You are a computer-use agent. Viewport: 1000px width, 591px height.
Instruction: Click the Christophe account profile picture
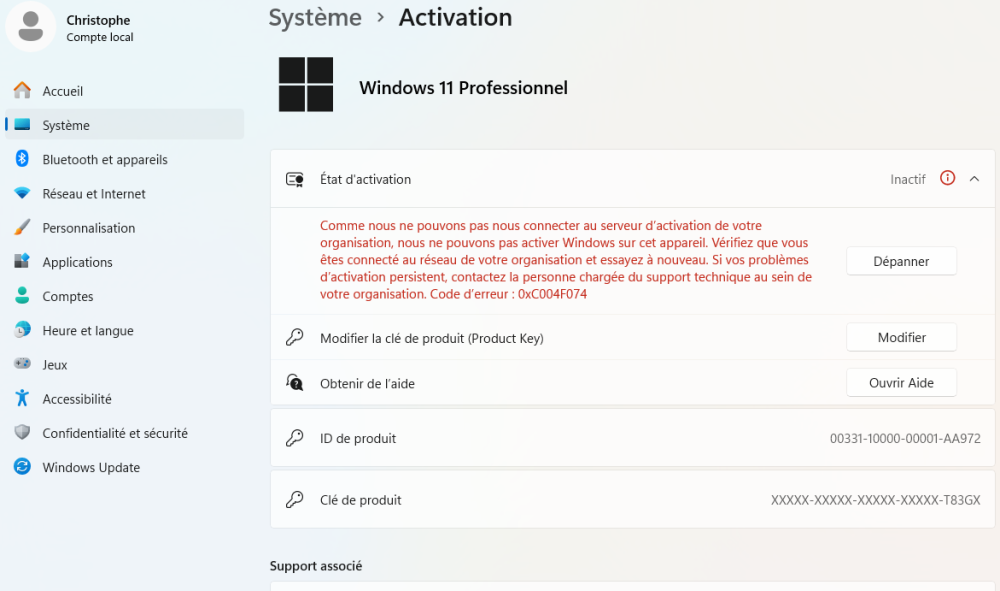31,26
